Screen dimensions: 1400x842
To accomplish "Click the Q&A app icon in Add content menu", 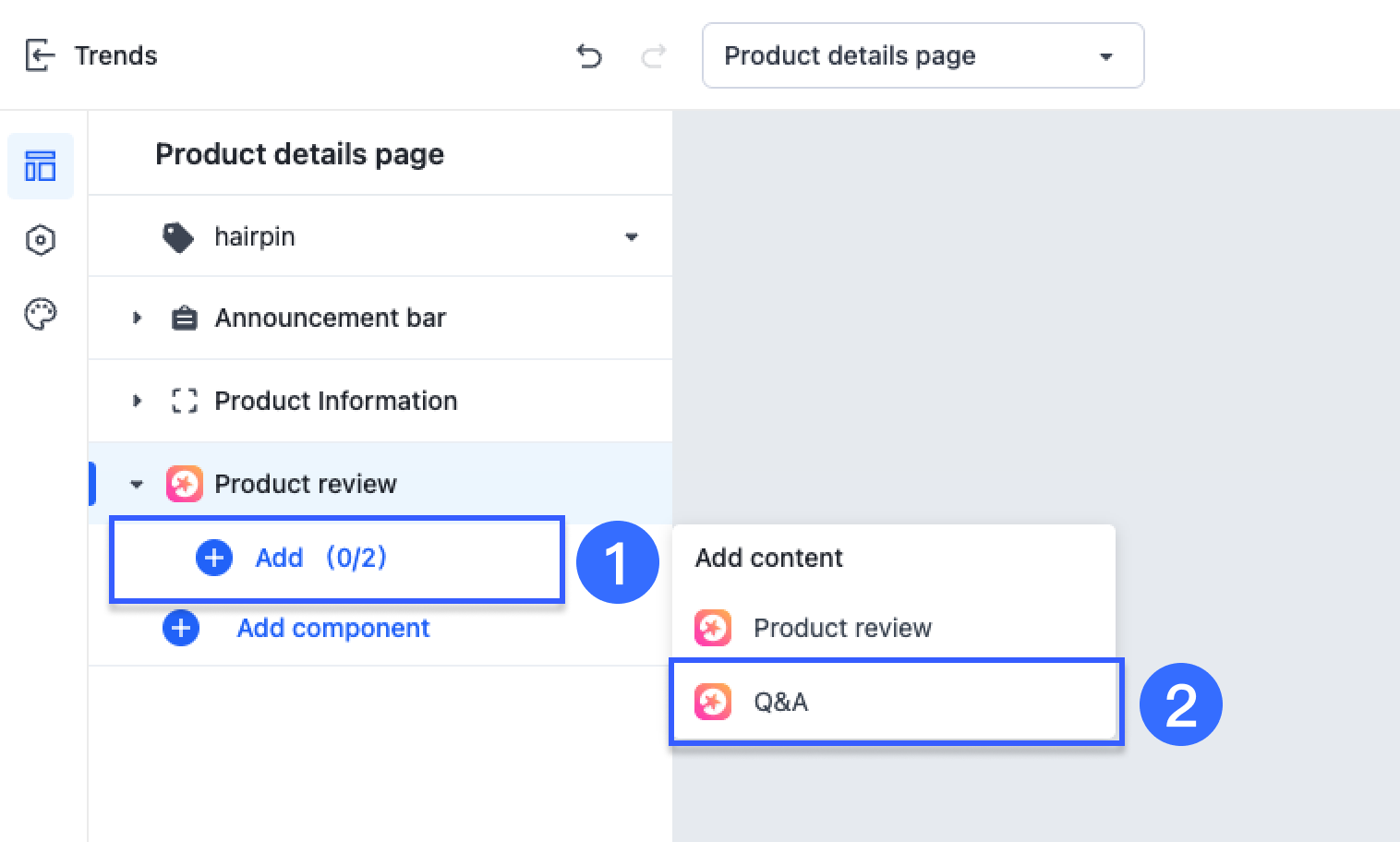I will pos(712,702).
